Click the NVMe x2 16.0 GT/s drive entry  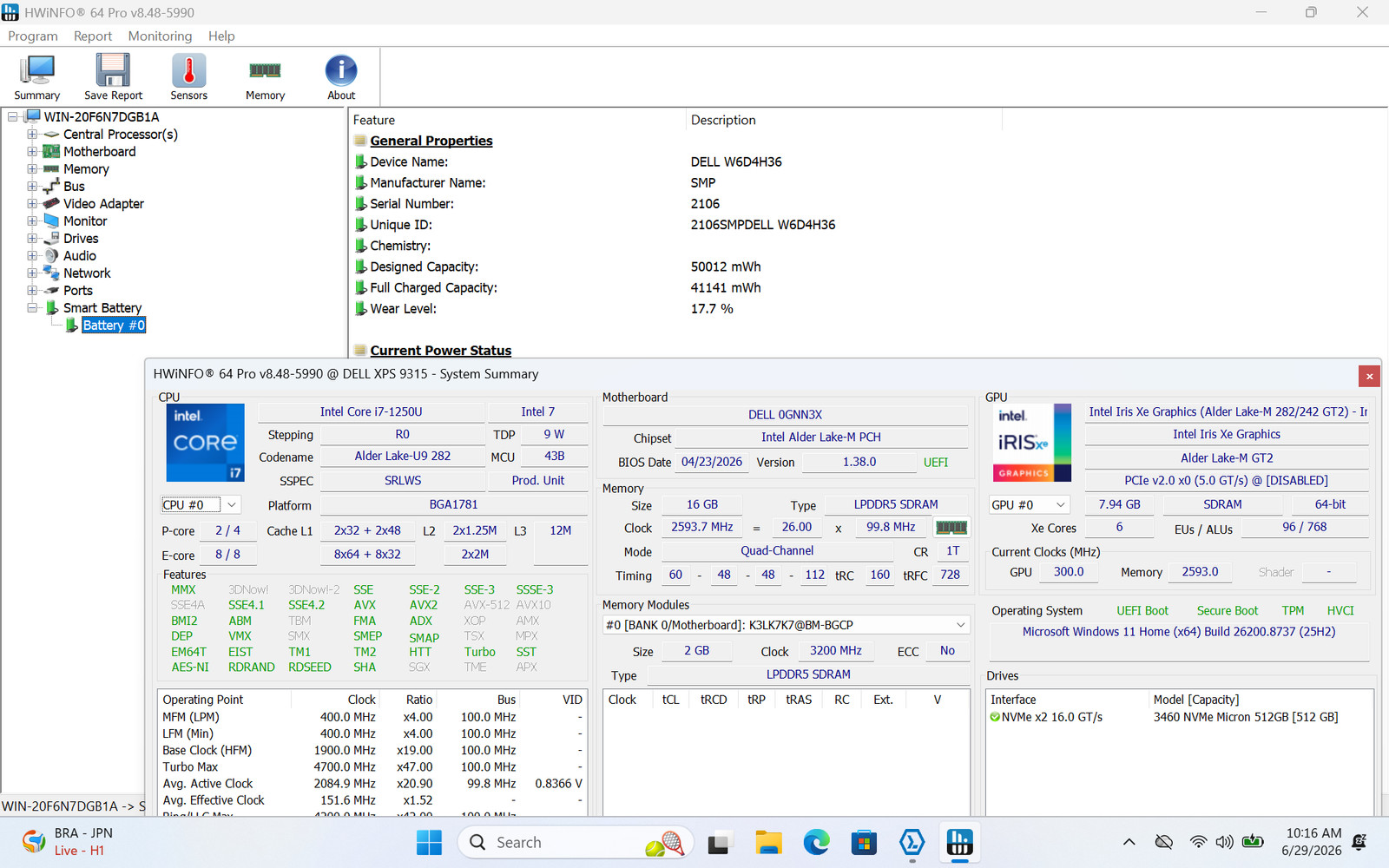click(1051, 717)
